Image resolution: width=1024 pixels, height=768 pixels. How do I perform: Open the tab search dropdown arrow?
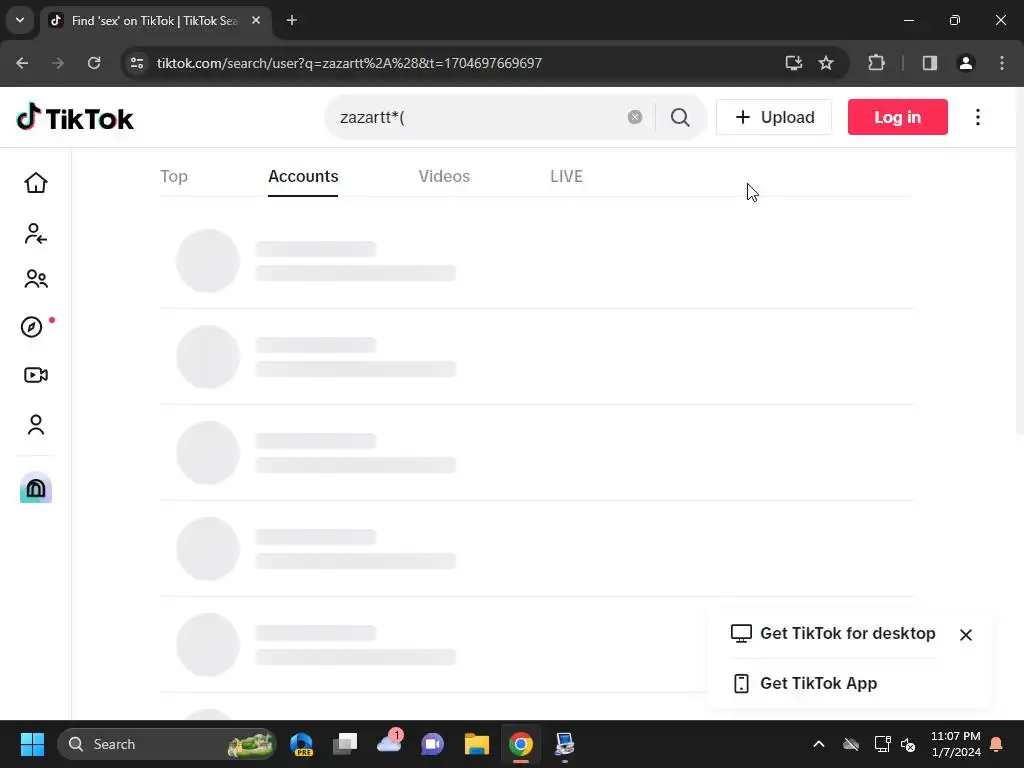20,20
